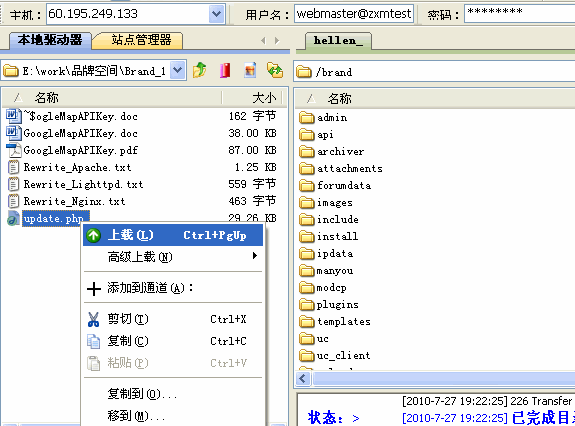
Task: Switch to the 站点管理器 tab
Action: 141,40
